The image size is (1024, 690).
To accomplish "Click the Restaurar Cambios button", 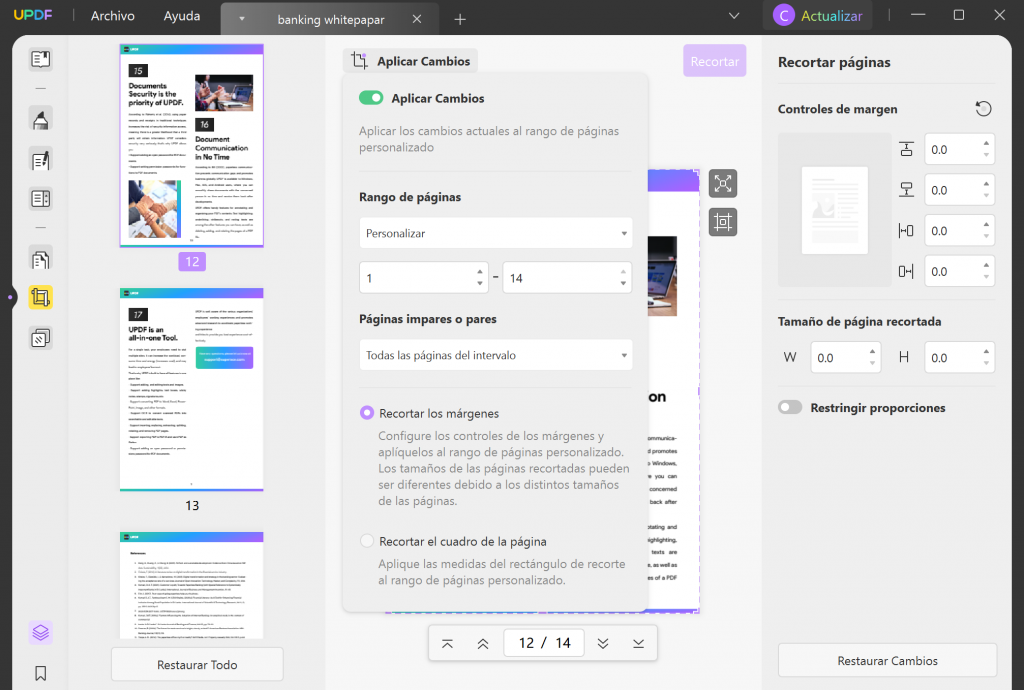I will 886,661.
